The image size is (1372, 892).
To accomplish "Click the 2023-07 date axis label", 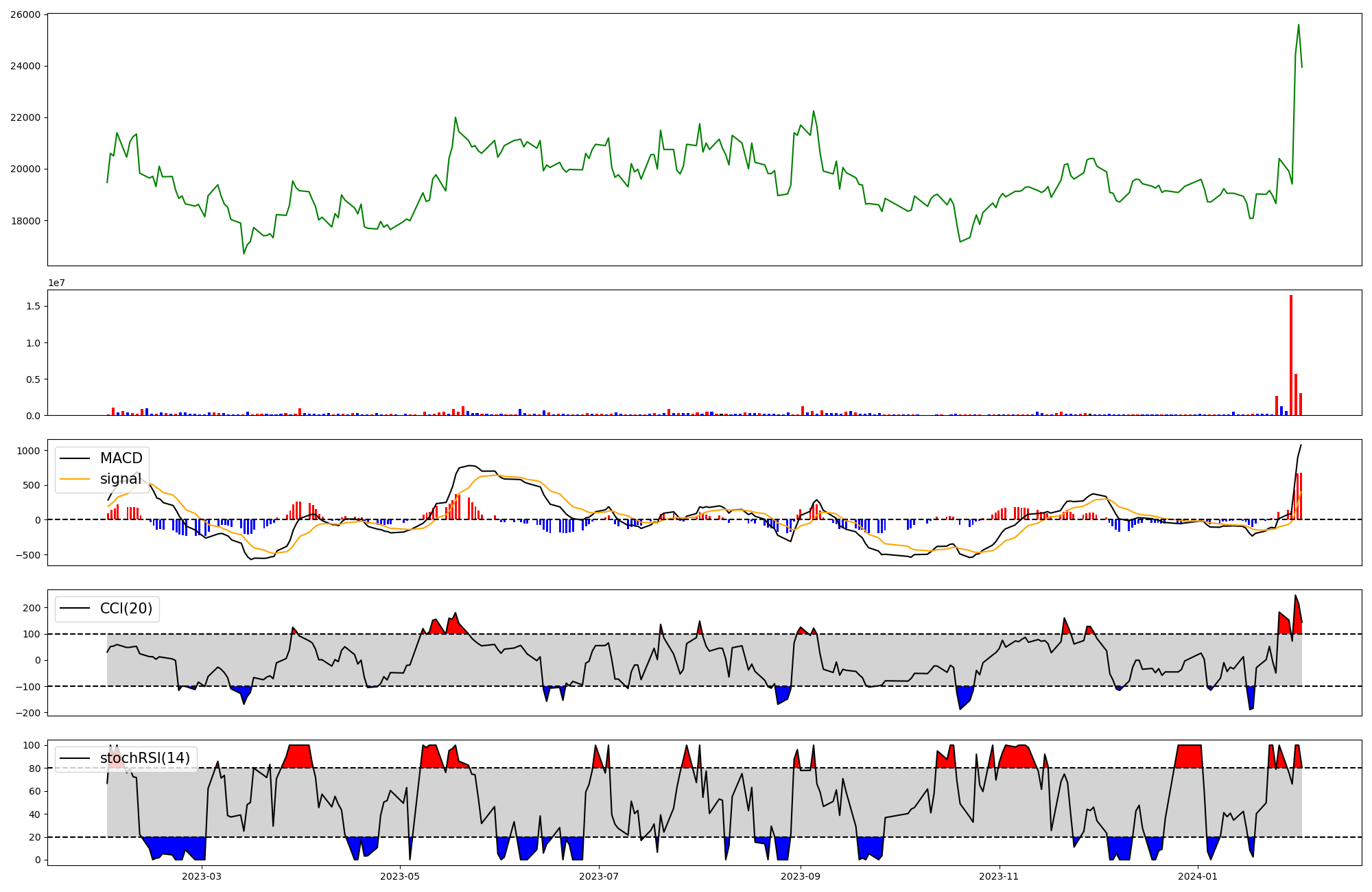I will tap(599, 876).
